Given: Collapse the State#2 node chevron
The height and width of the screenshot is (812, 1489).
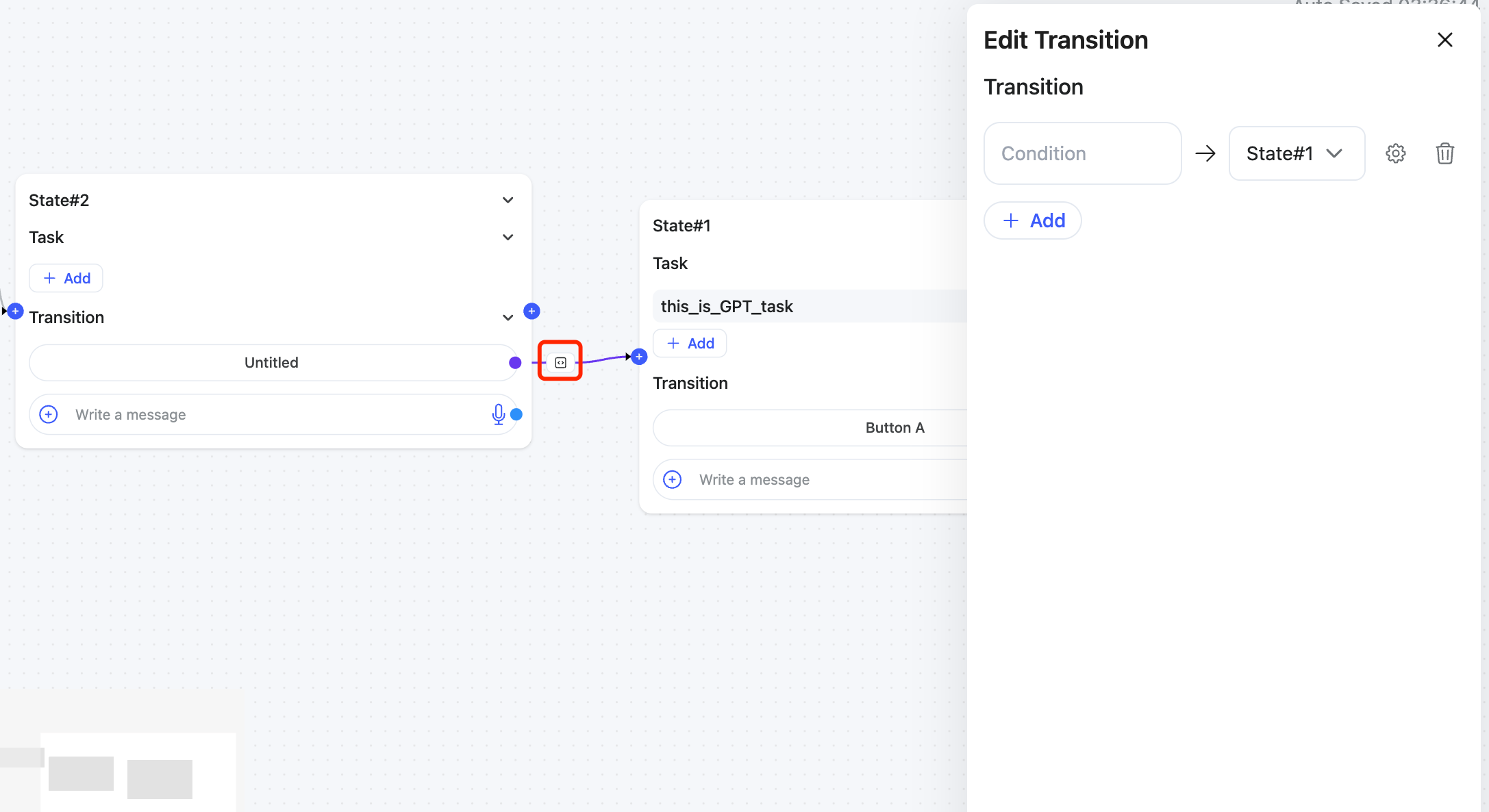Looking at the screenshot, I should click(x=508, y=200).
